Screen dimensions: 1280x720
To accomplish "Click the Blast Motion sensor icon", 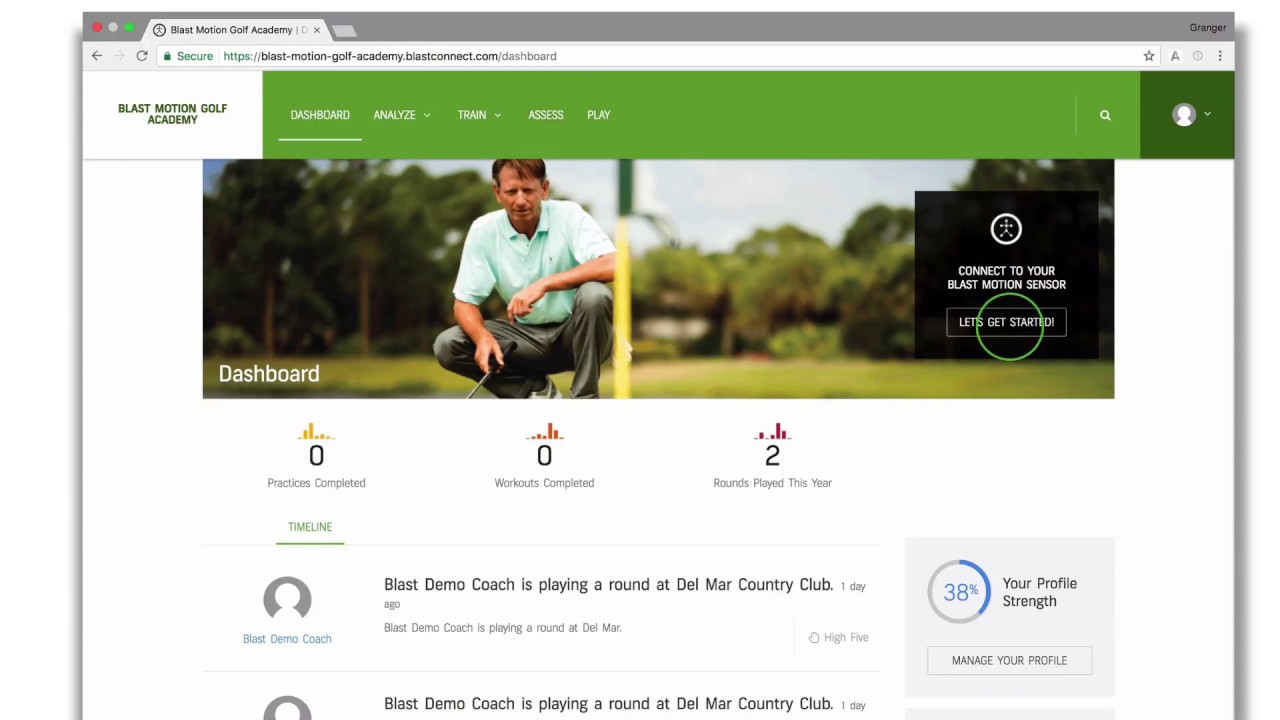I will 1006,229.
